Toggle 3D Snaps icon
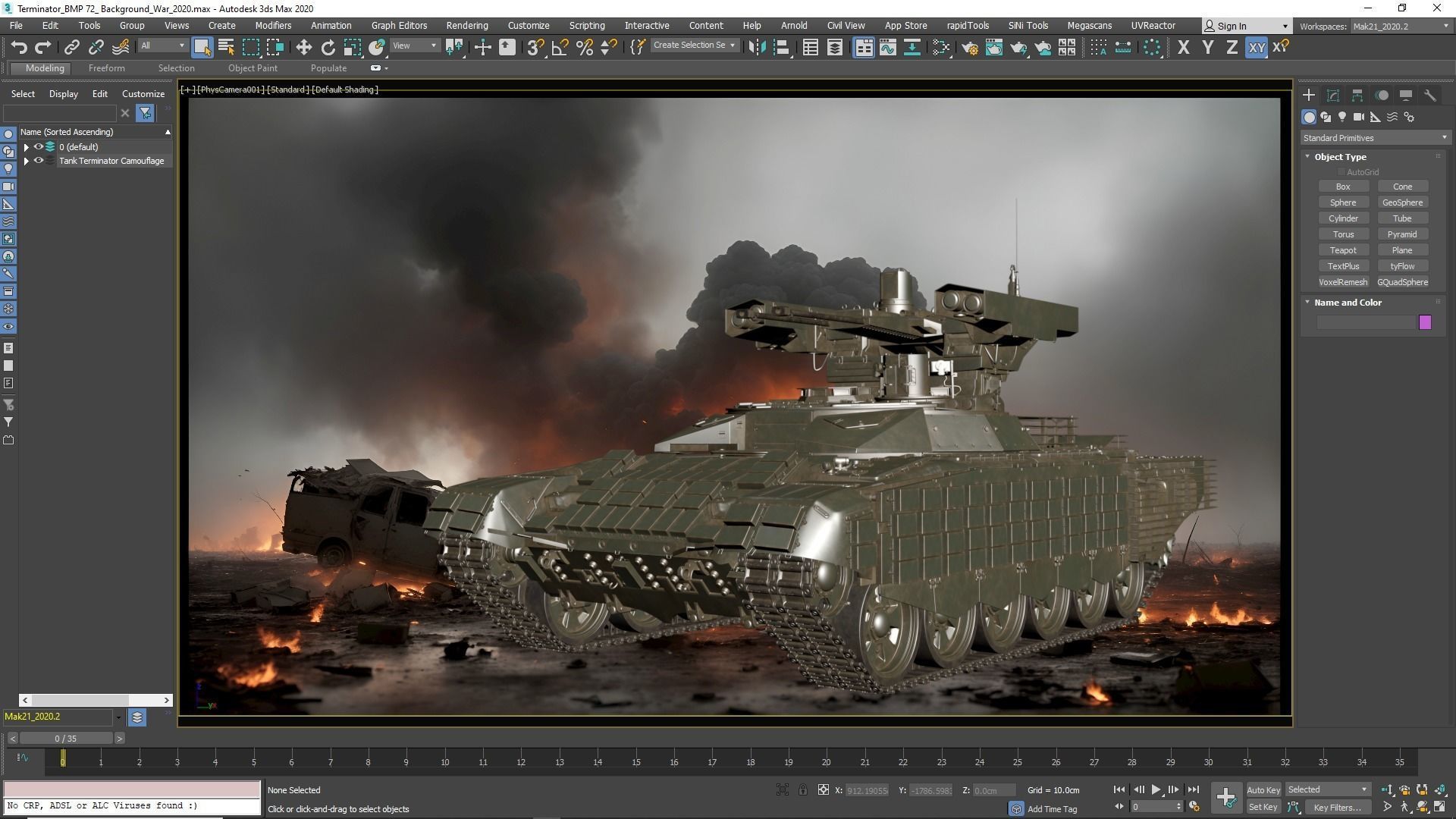 535,47
